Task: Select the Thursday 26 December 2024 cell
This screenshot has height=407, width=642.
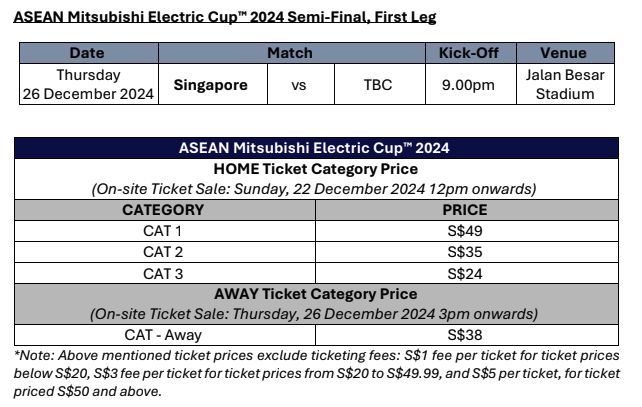Action: [89, 85]
